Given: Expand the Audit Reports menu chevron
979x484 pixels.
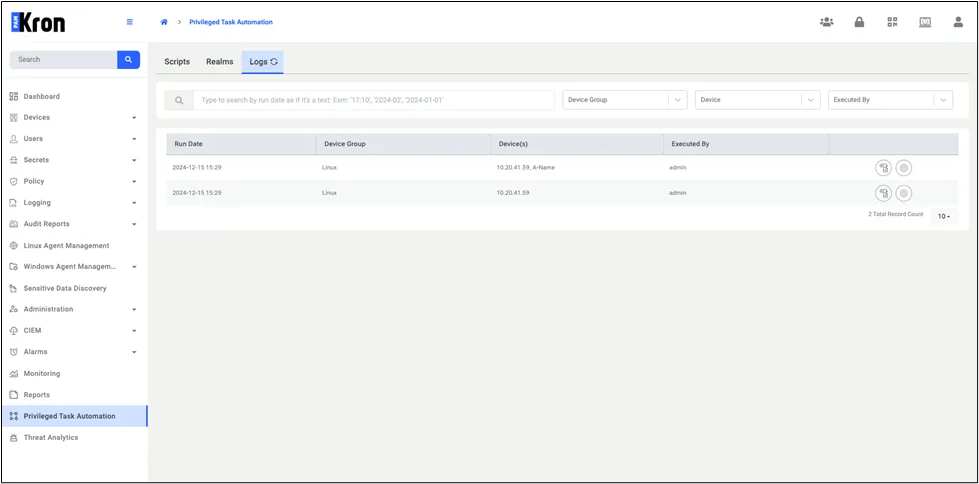Looking at the screenshot, I should point(134,224).
